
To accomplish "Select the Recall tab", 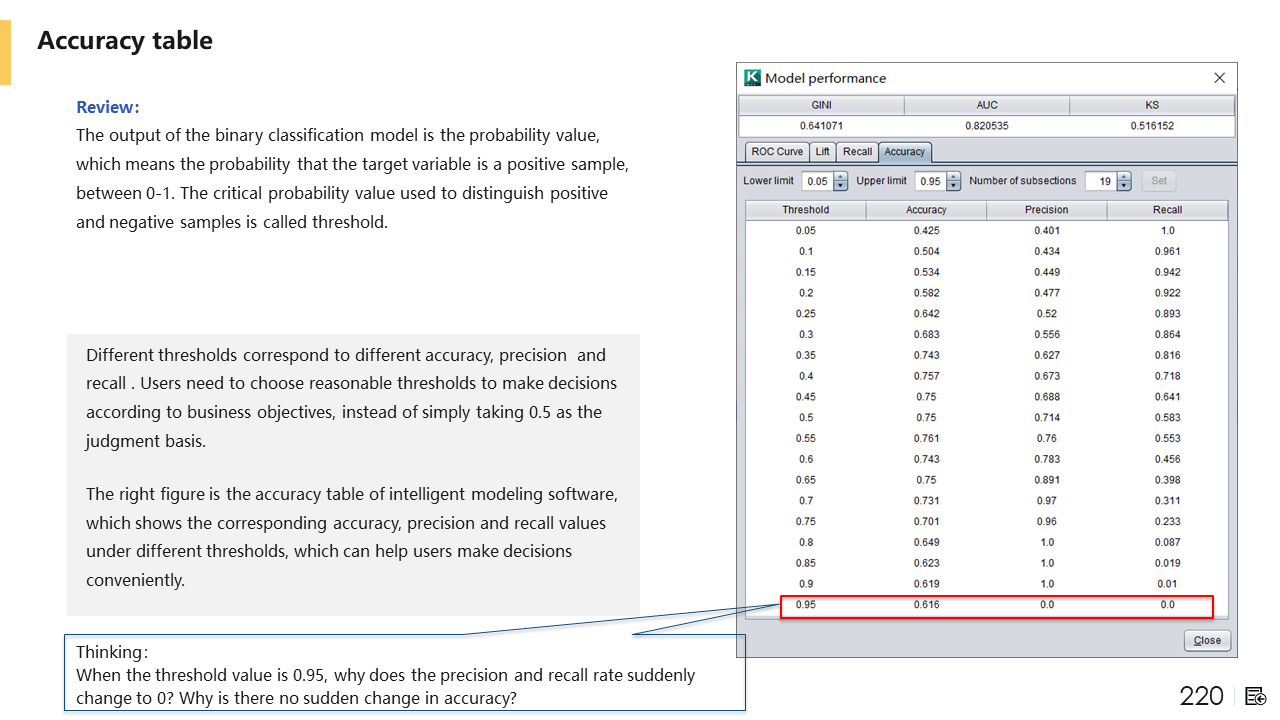I will coord(857,152).
